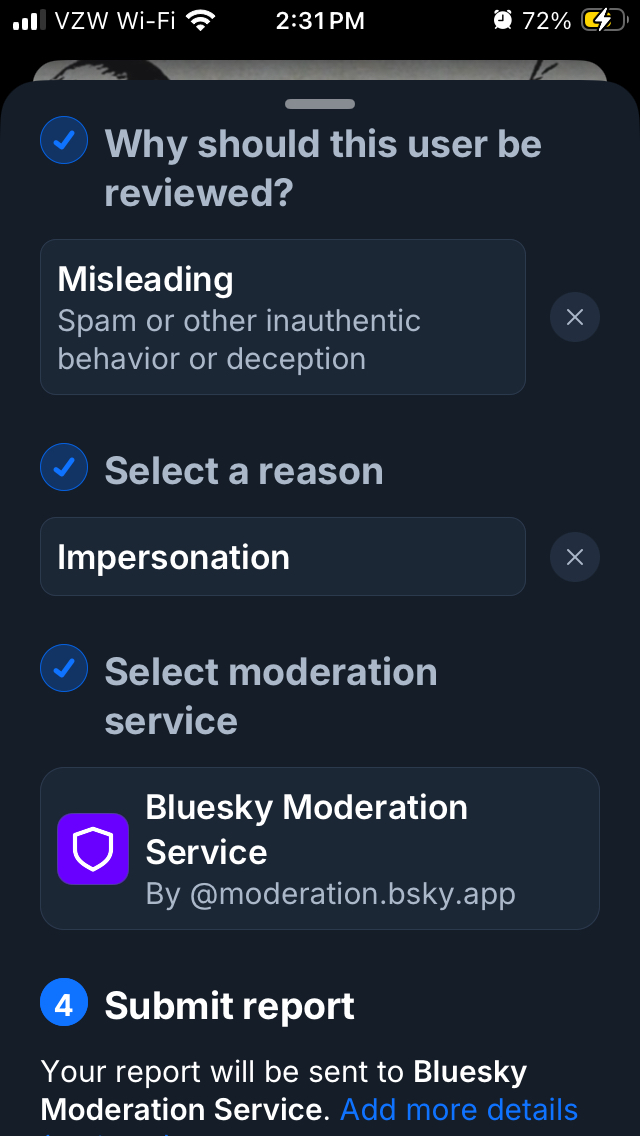The width and height of the screenshot is (640, 1136).
Task: Open the "Add more details" link
Action: click(x=459, y=1109)
